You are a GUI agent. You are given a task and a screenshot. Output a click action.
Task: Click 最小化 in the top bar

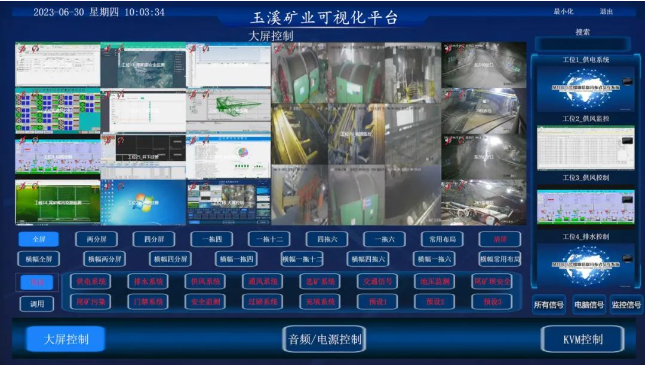(563, 12)
